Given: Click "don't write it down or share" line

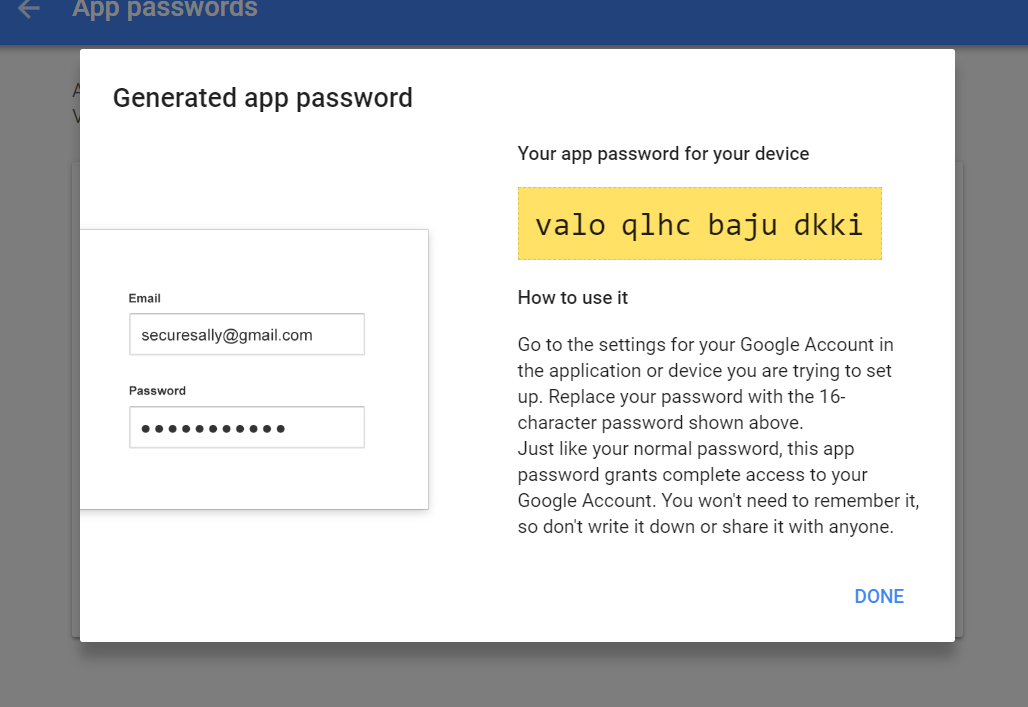Looking at the screenshot, I should coord(705,526).
